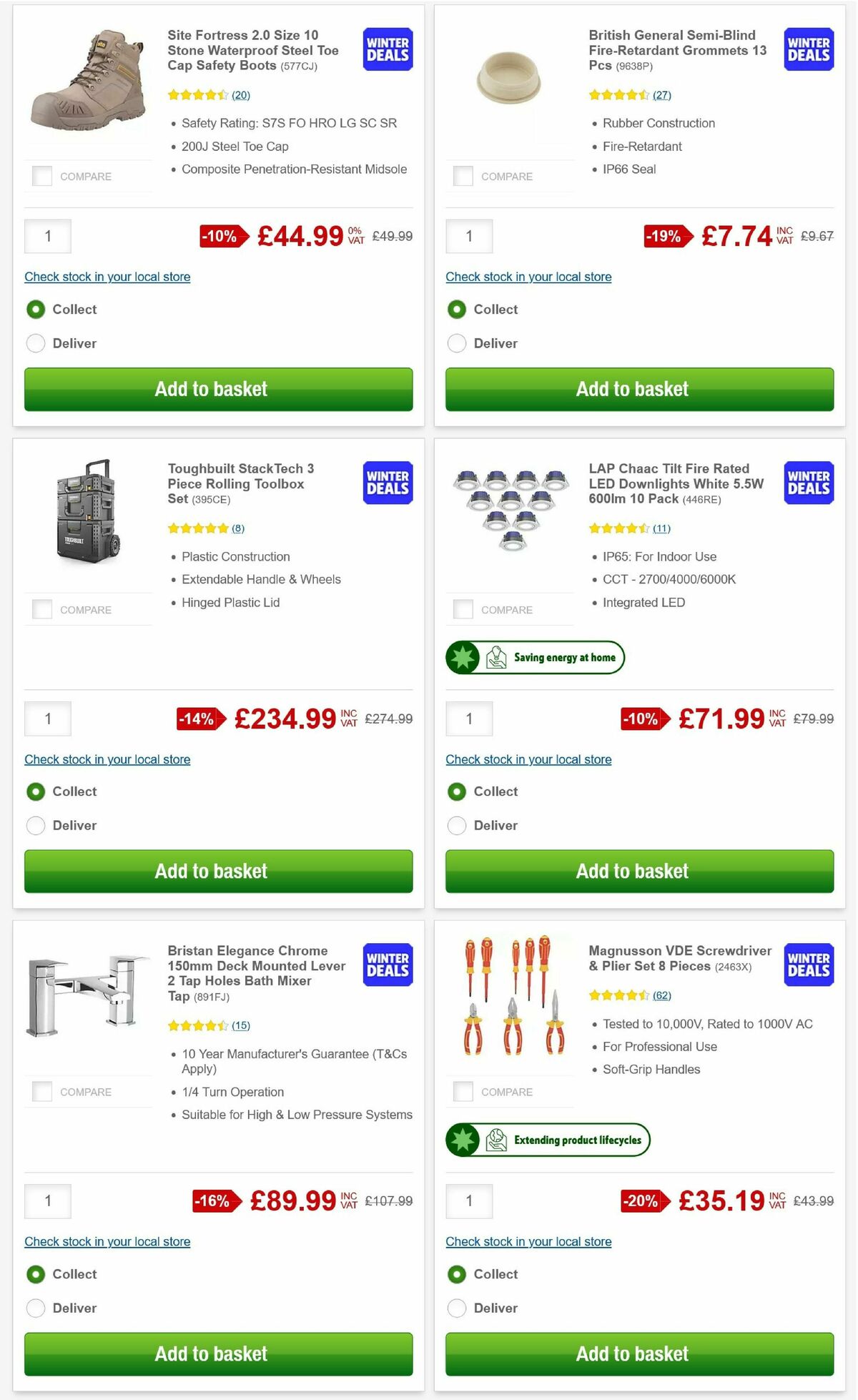Viewport: 858px width, 1400px height.
Task: Enable Compare for LED downlights
Action: point(463,609)
